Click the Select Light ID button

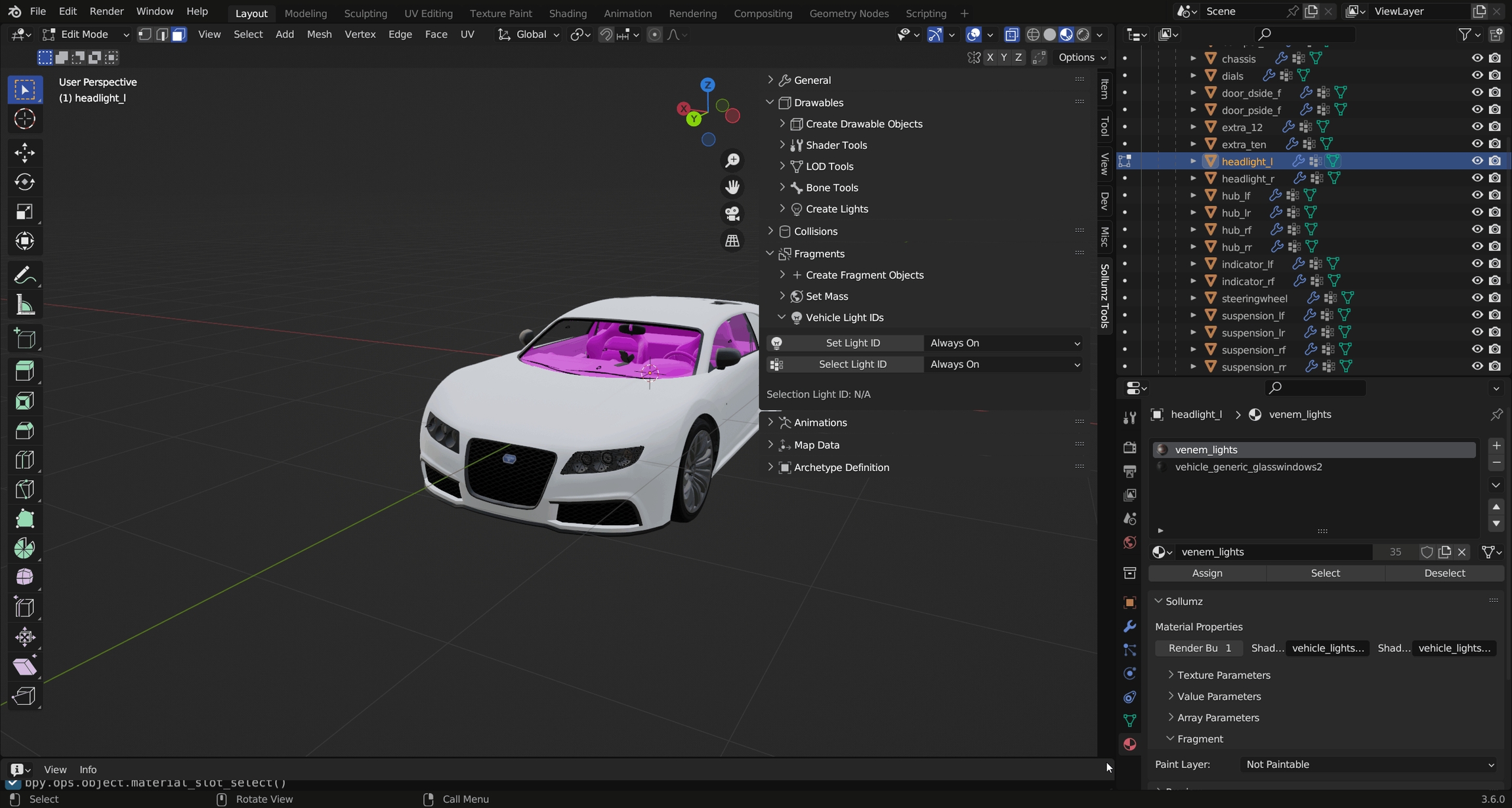pyautogui.click(x=852, y=365)
